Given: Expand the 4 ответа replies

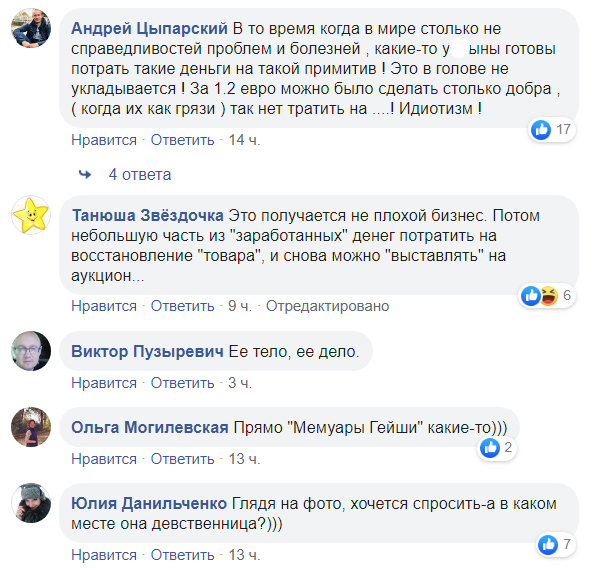Looking at the screenshot, I should tap(139, 174).
